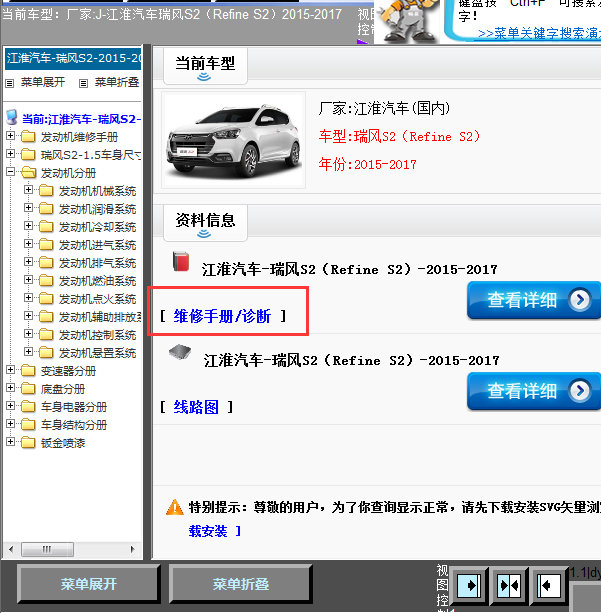Click 菜单折叠 link at tree top
Screen dimensions: 601x613
(117, 82)
